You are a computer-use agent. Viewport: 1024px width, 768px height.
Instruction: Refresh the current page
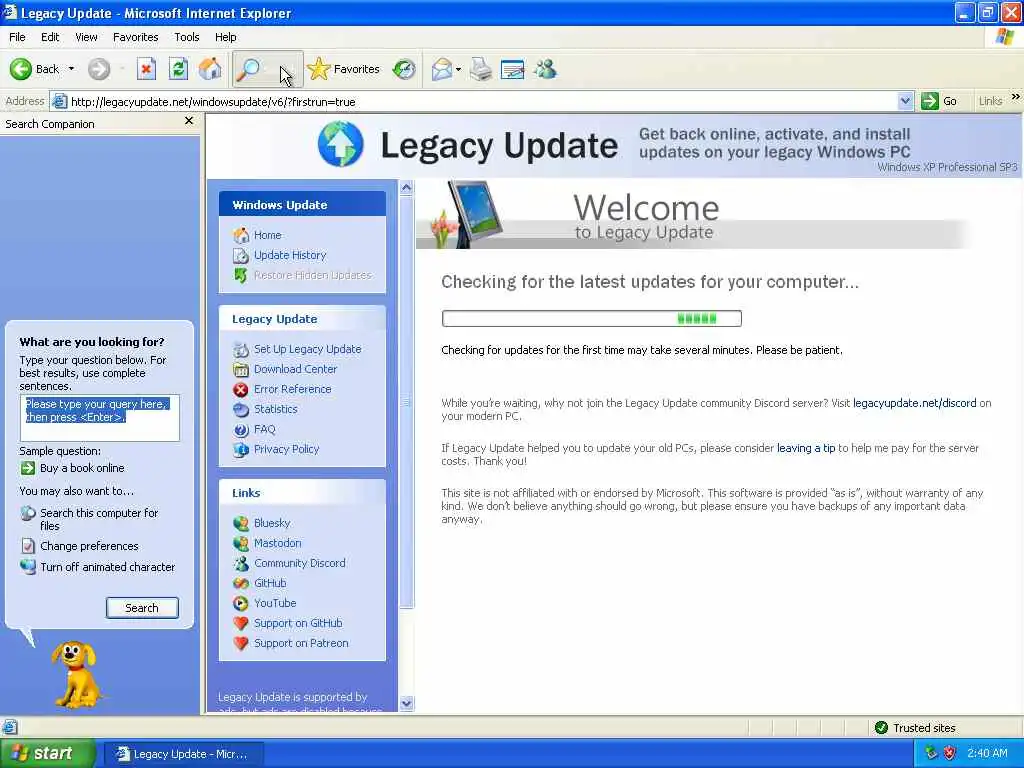pyautogui.click(x=178, y=69)
